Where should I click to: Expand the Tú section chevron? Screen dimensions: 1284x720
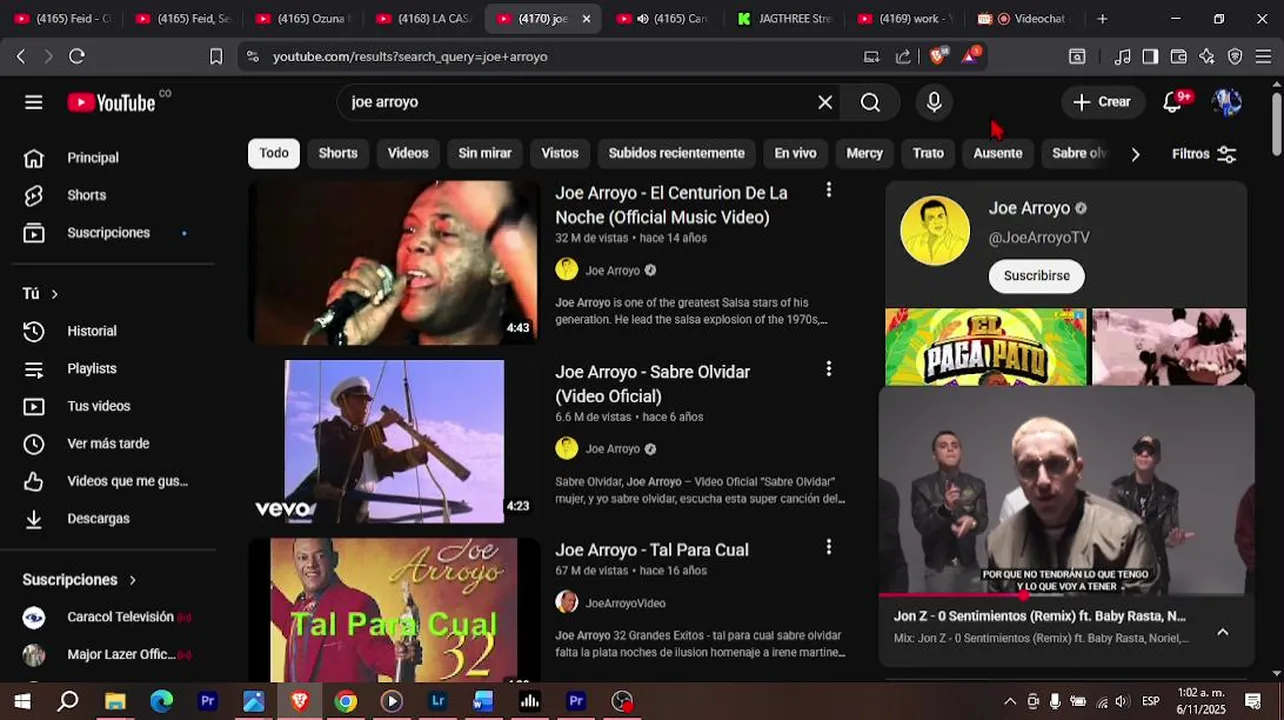pyautogui.click(x=54, y=294)
